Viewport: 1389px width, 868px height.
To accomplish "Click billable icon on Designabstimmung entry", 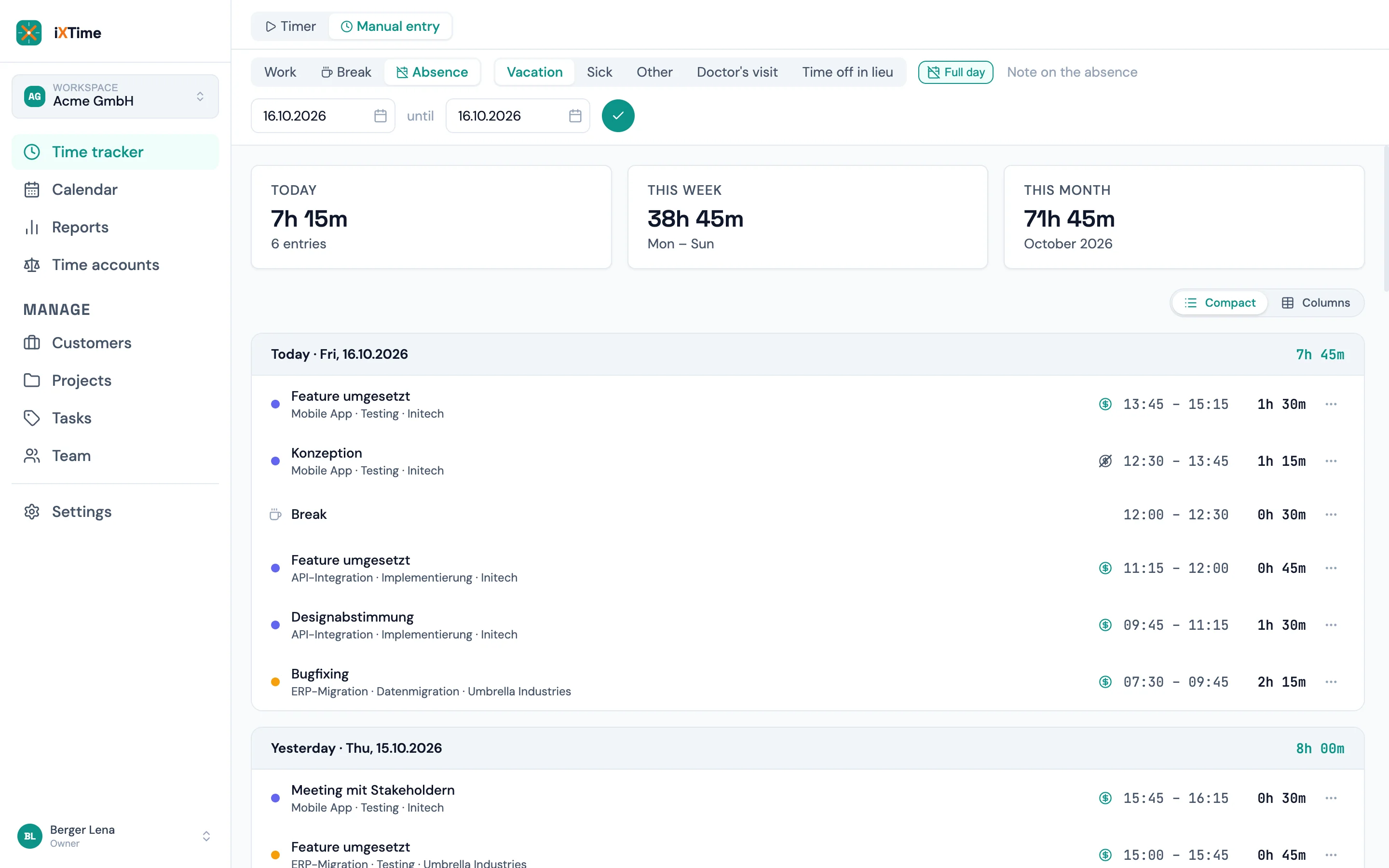I will (x=1105, y=625).
